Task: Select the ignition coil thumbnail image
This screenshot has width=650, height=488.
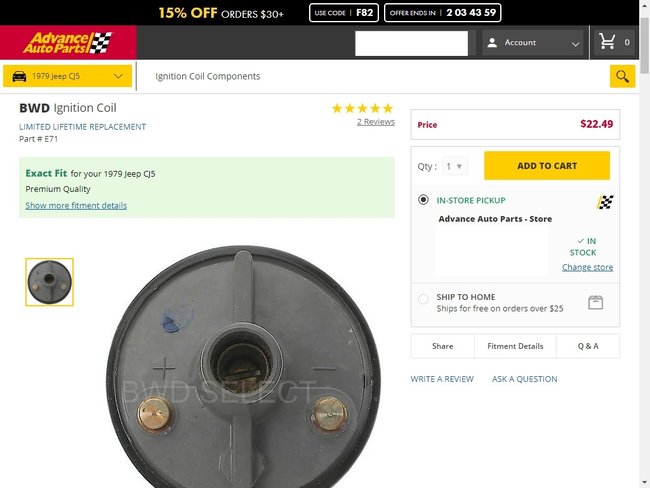Action: pos(49,282)
